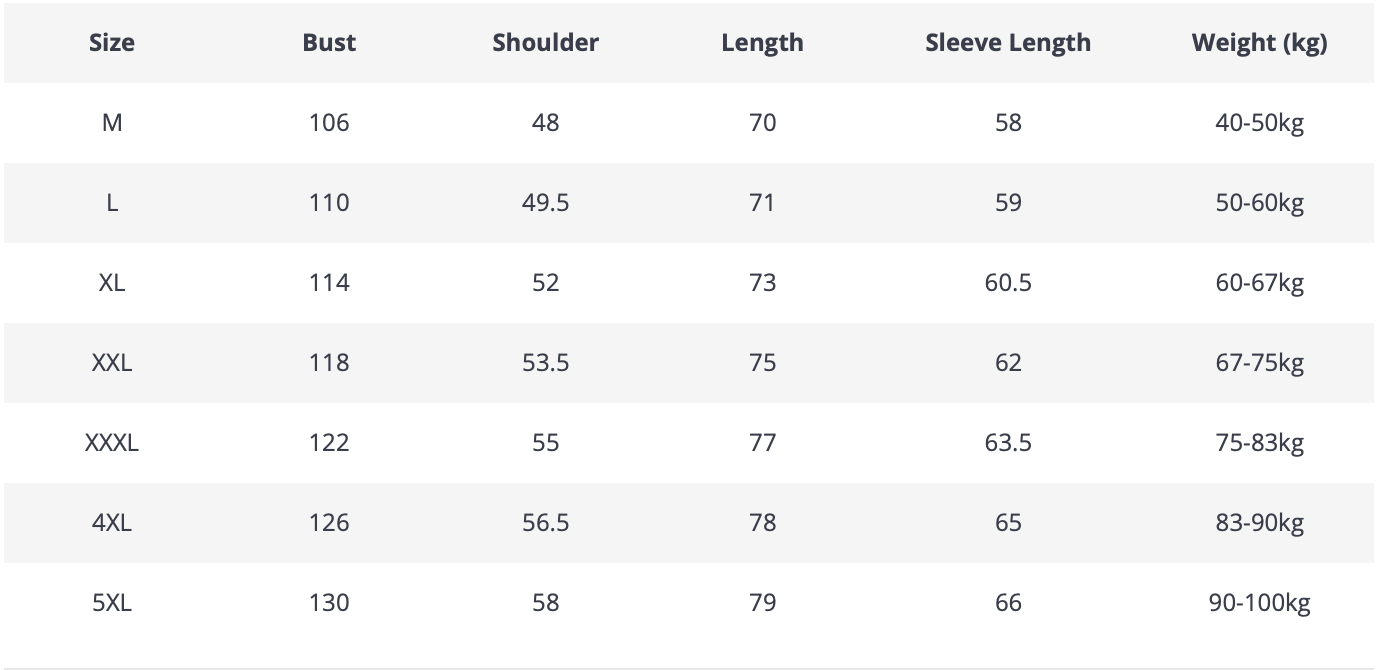Click the bust value 110
1380x670 pixels.
click(x=329, y=203)
